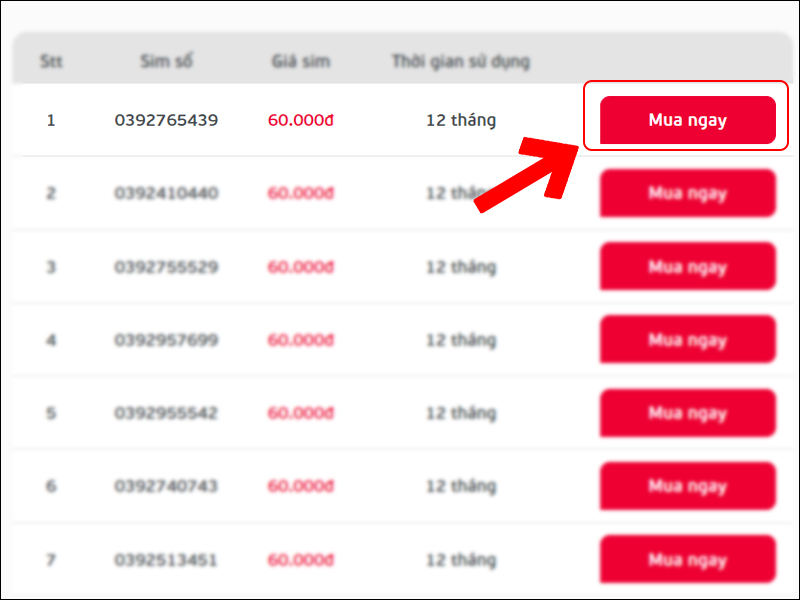Purchase sim 0392740743 via Mua ngay
Screen dimensions: 800x600
click(x=688, y=486)
